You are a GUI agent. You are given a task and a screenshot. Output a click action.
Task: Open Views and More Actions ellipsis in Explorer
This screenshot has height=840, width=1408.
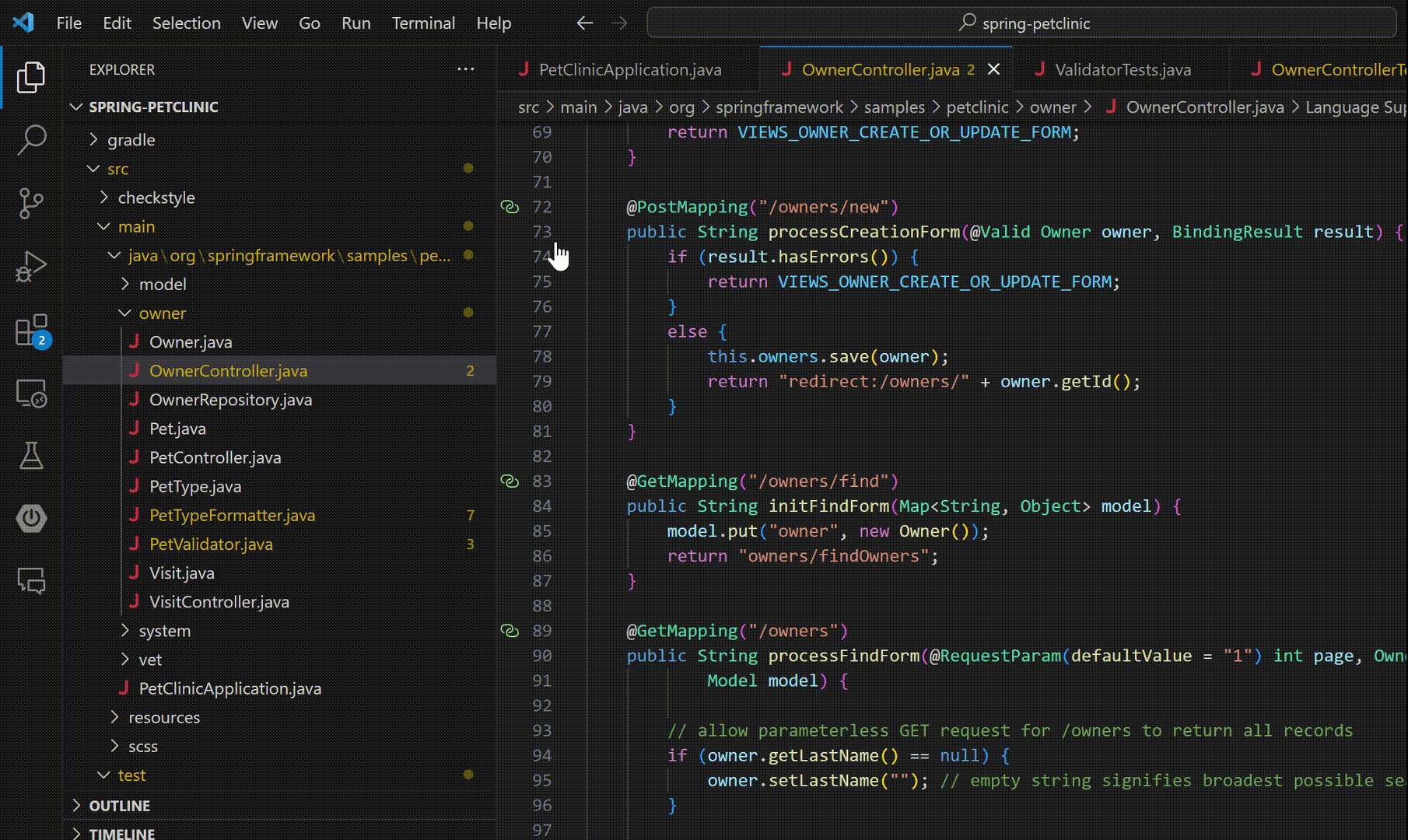click(x=465, y=69)
